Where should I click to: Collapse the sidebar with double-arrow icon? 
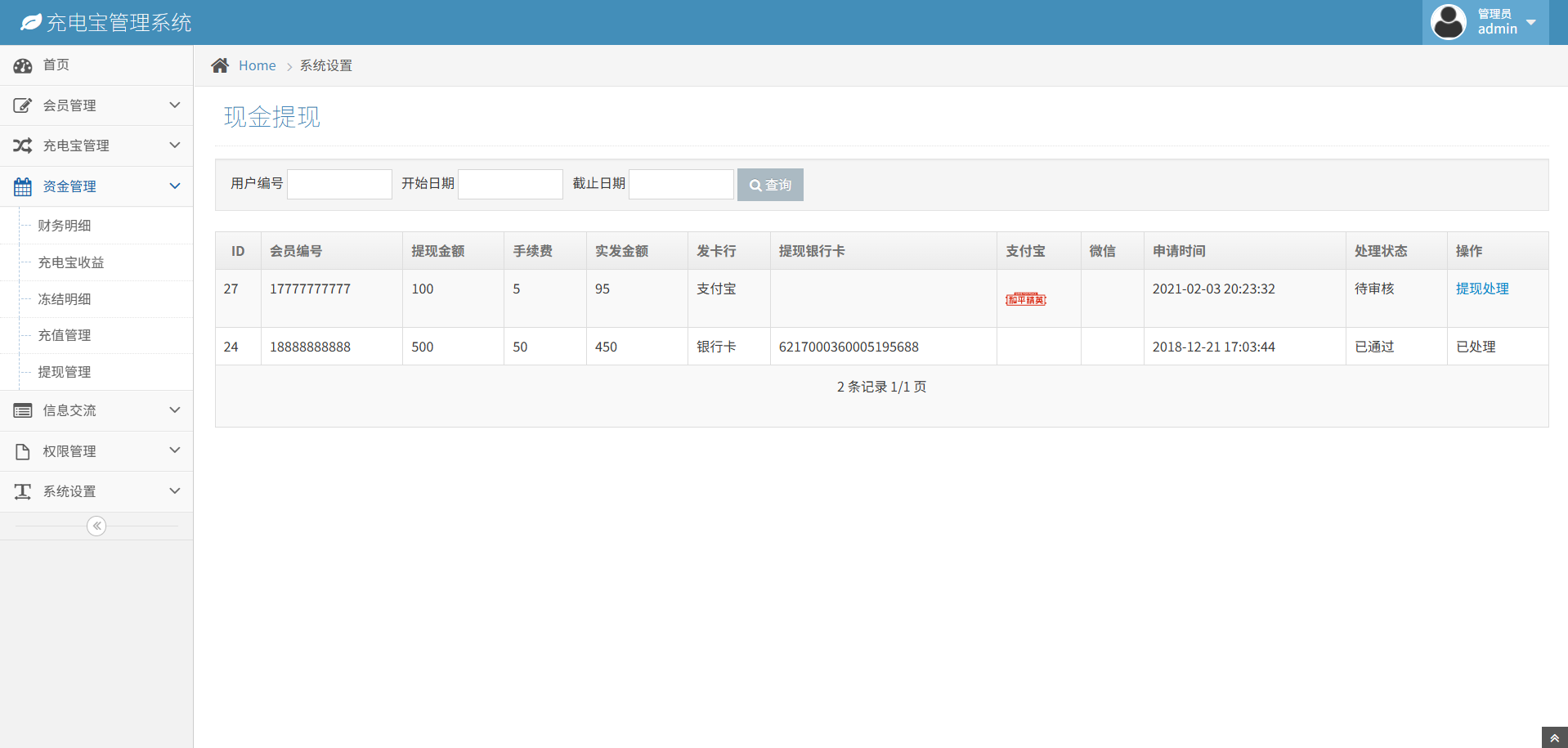click(x=96, y=526)
